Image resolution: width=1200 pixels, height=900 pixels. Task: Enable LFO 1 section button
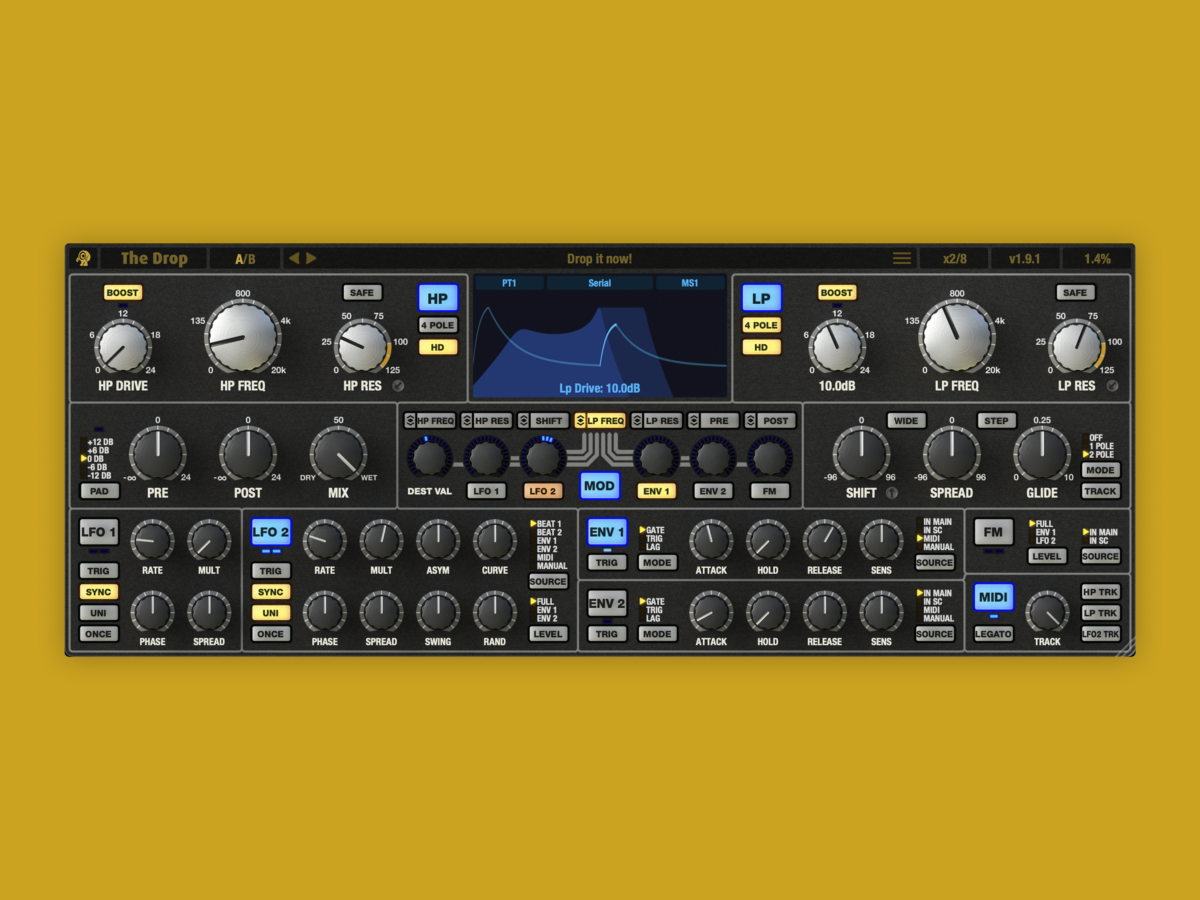tap(99, 532)
